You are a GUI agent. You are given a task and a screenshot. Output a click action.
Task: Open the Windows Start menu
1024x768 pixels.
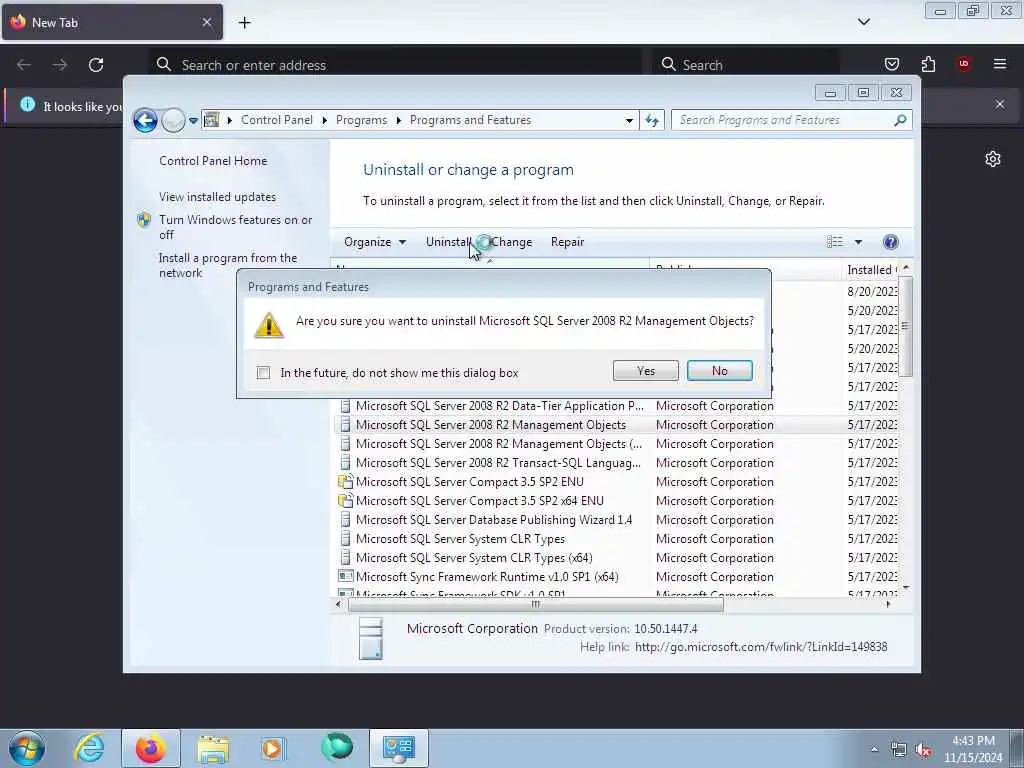point(27,748)
